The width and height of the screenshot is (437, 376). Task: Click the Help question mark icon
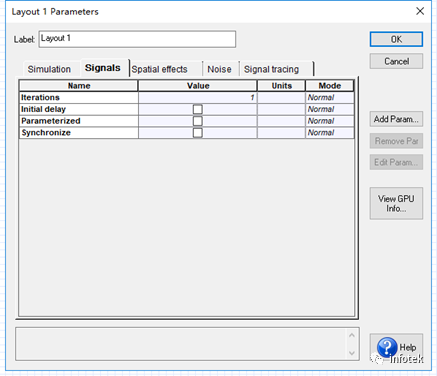click(387, 347)
